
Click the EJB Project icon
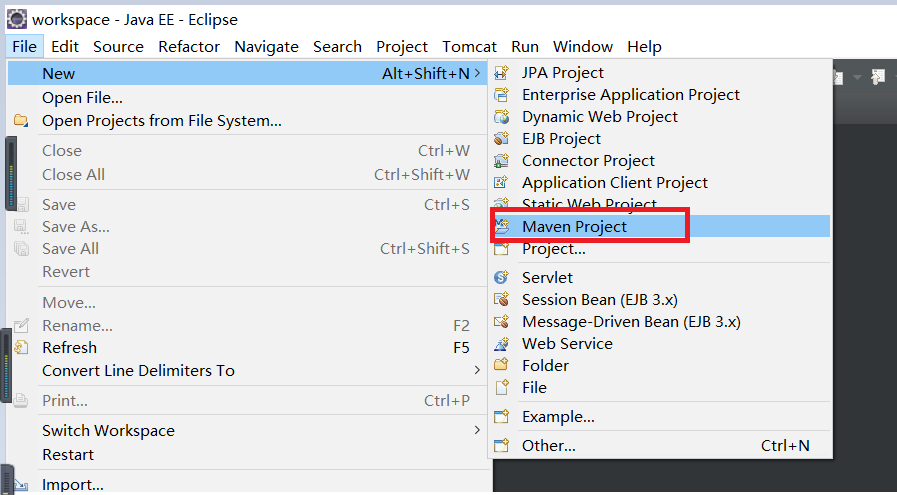[502, 138]
